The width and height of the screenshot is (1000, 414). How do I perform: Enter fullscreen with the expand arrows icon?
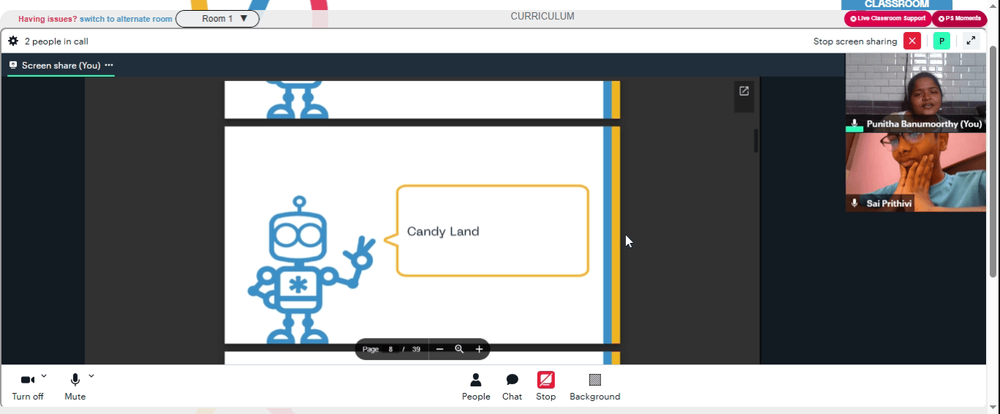[971, 41]
